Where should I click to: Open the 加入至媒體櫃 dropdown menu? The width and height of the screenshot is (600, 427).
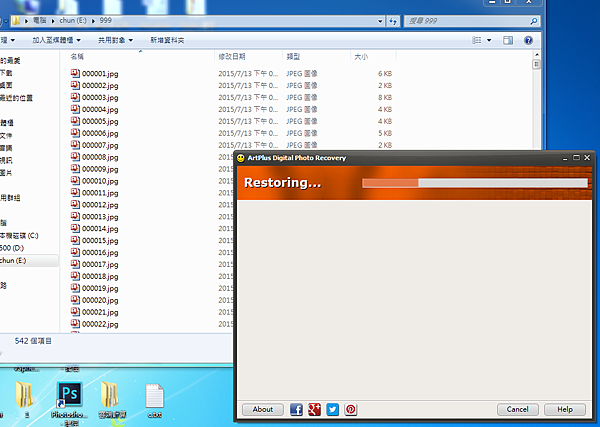coord(57,40)
